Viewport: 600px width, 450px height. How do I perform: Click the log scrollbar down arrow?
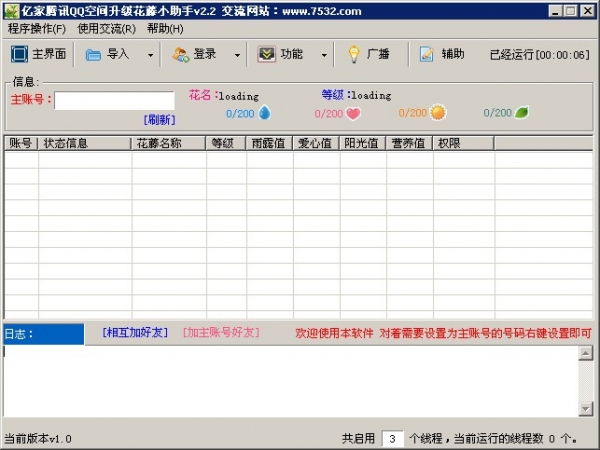pyautogui.click(x=585, y=409)
